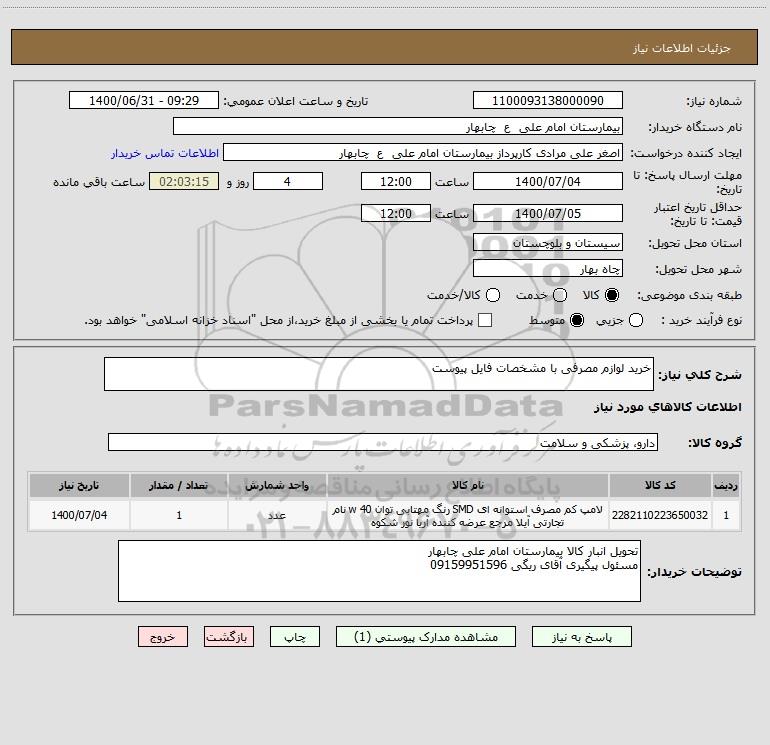The width and height of the screenshot is (770, 745).
Task: Click the response deadline hour 12:00 field
Action: [396, 181]
